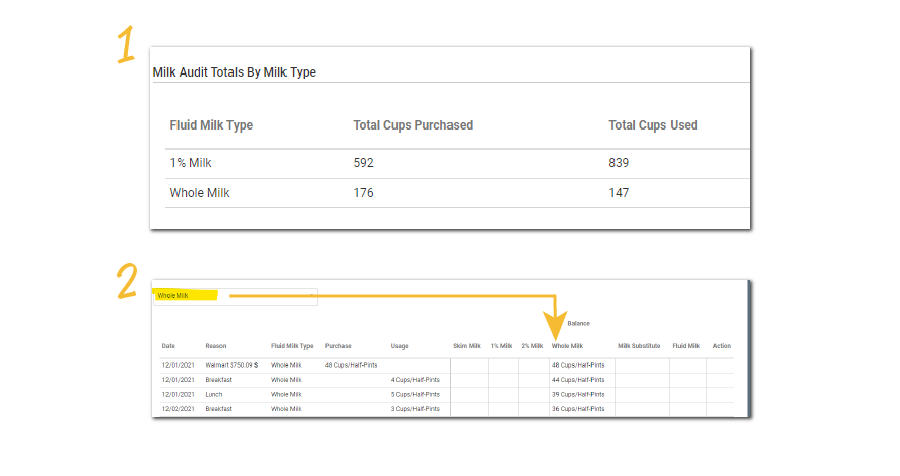The image size is (900, 476).
Task: Open the Walmart $750.09 purchase entry
Action: [232, 365]
